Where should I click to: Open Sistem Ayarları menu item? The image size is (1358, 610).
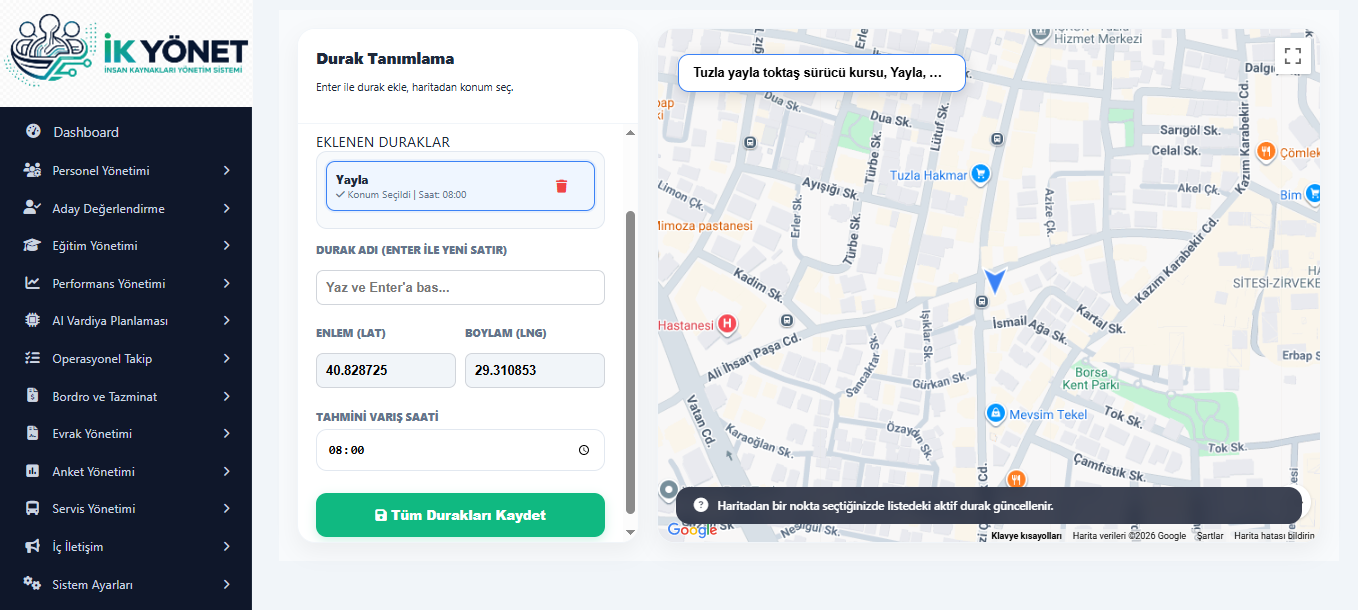[x=126, y=584]
